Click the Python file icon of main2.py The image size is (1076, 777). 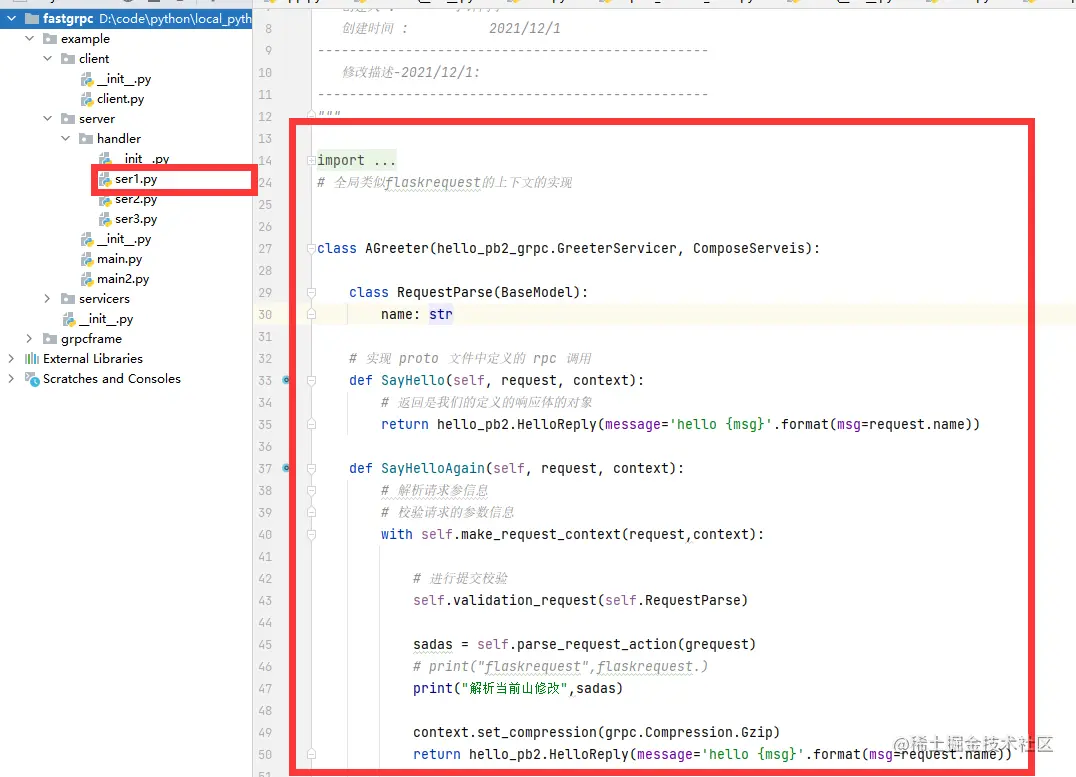[87, 279]
